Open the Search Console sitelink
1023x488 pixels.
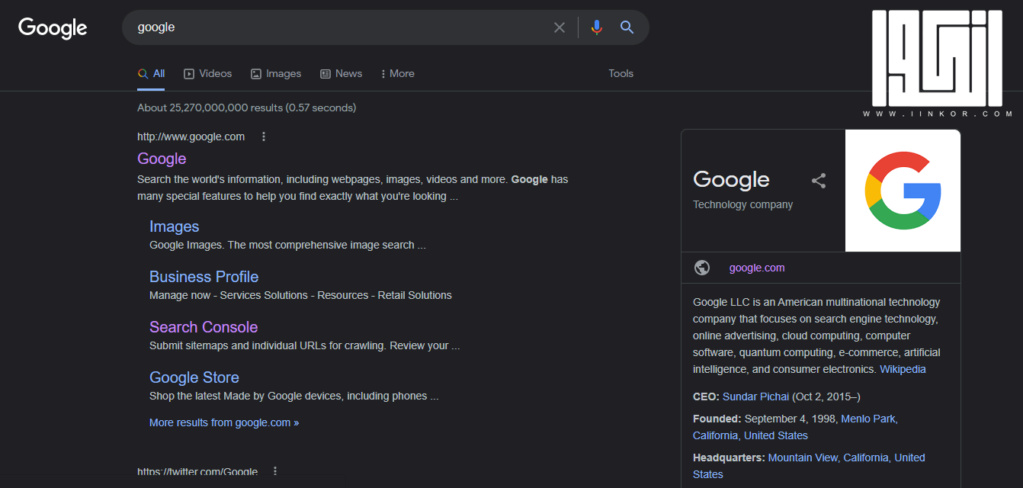pyautogui.click(x=204, y=327)
